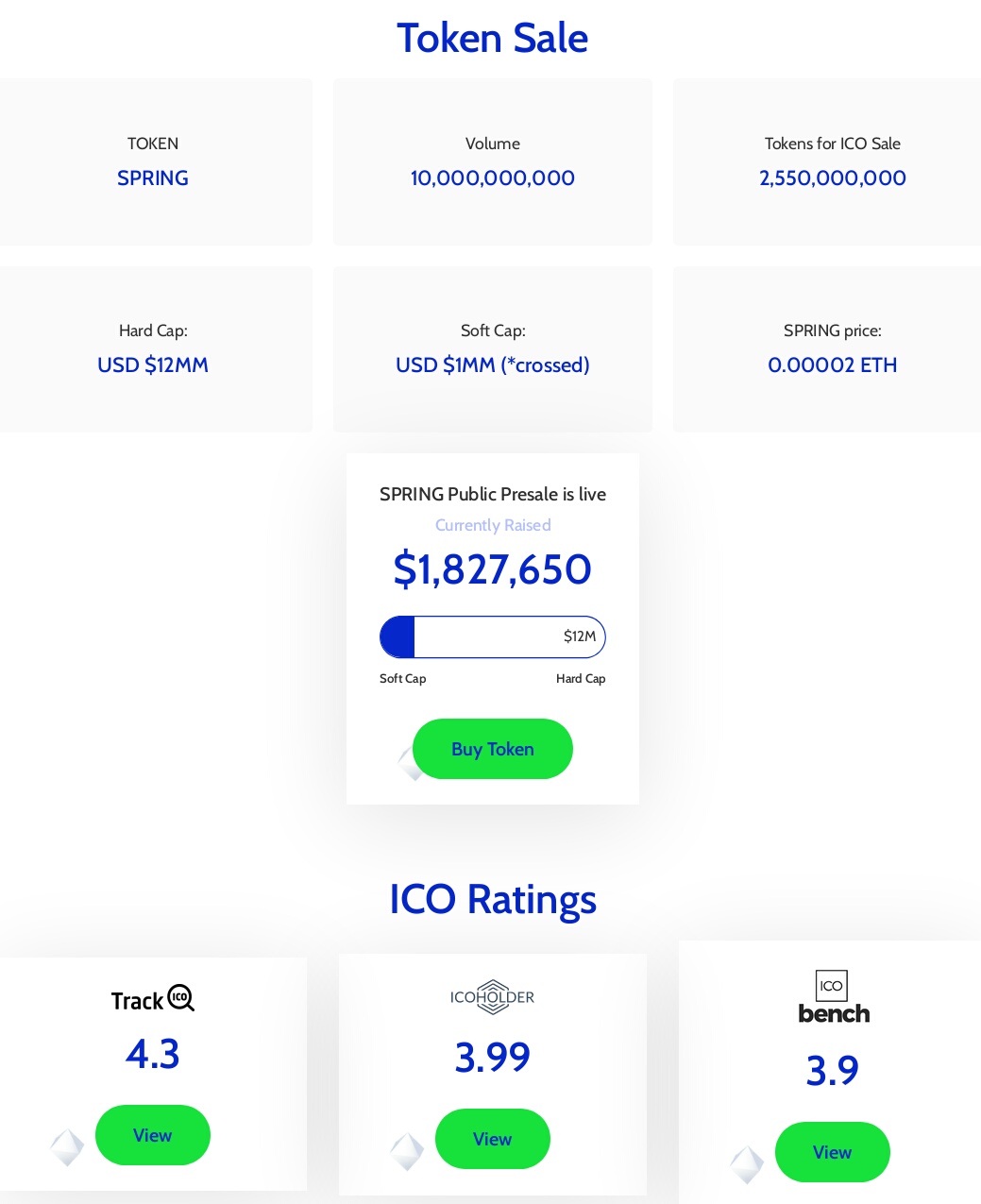Click View under ICOHolder rating
The height and width of the screenshot is (1204, 981).
[492, 1139]
